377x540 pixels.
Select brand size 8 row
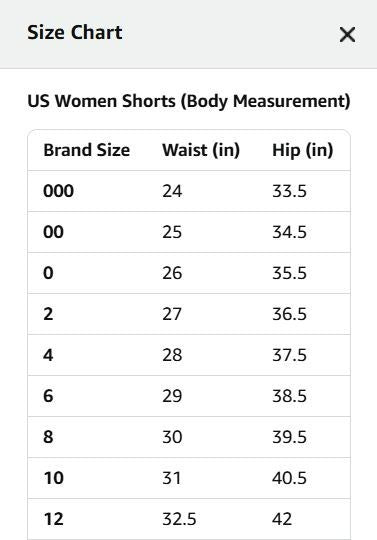(189, 437)
